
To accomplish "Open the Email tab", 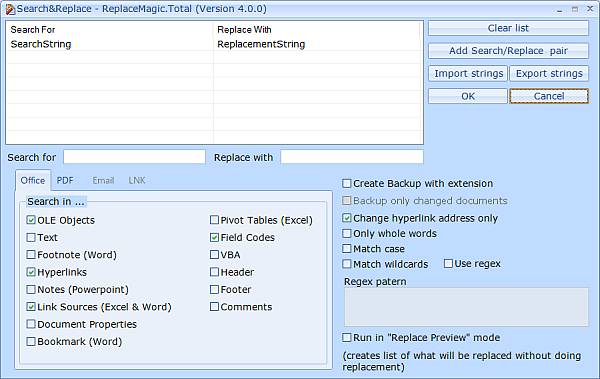I will 103,180.
